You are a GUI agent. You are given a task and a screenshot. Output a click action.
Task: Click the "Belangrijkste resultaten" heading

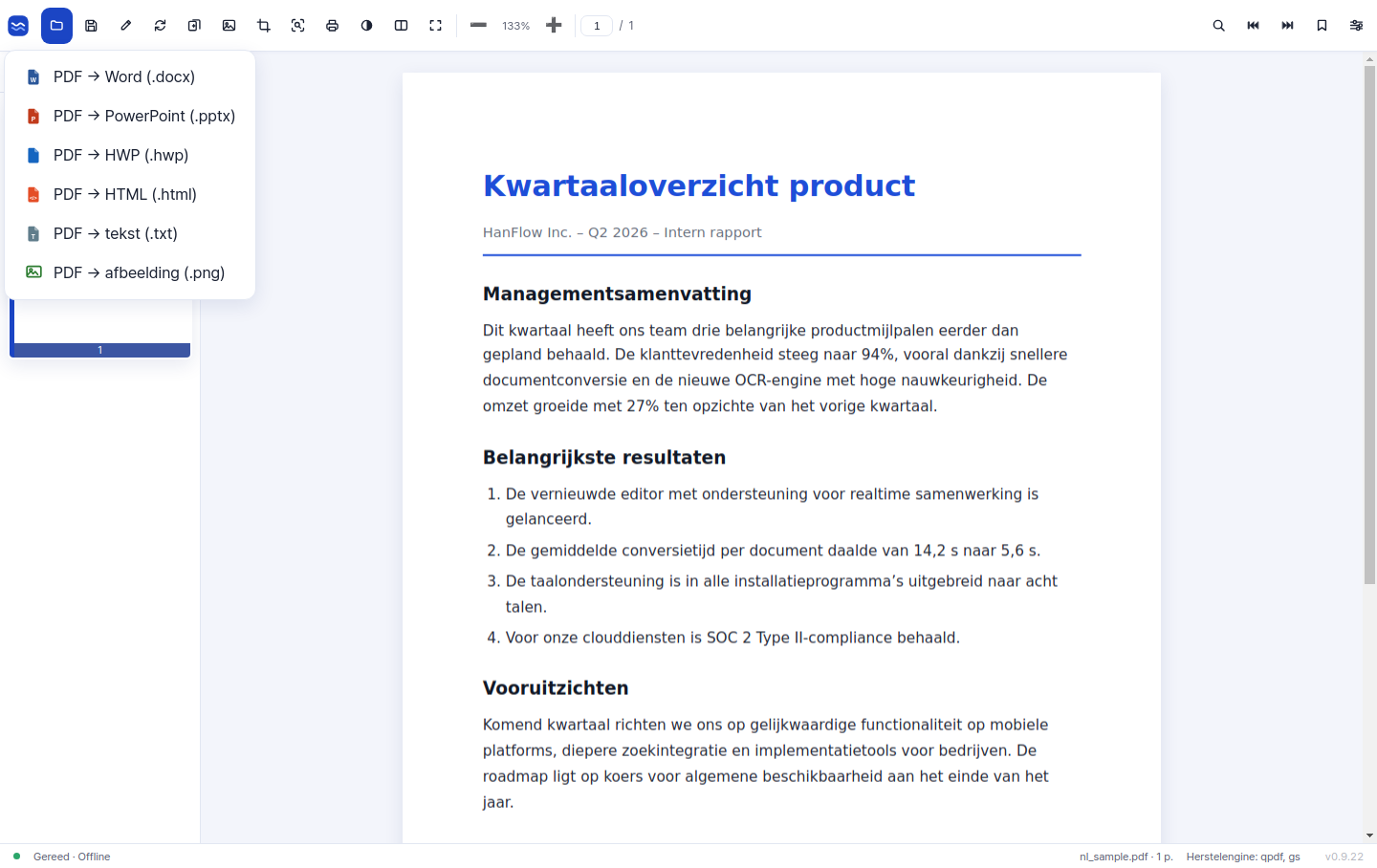[x=604, y=457]
